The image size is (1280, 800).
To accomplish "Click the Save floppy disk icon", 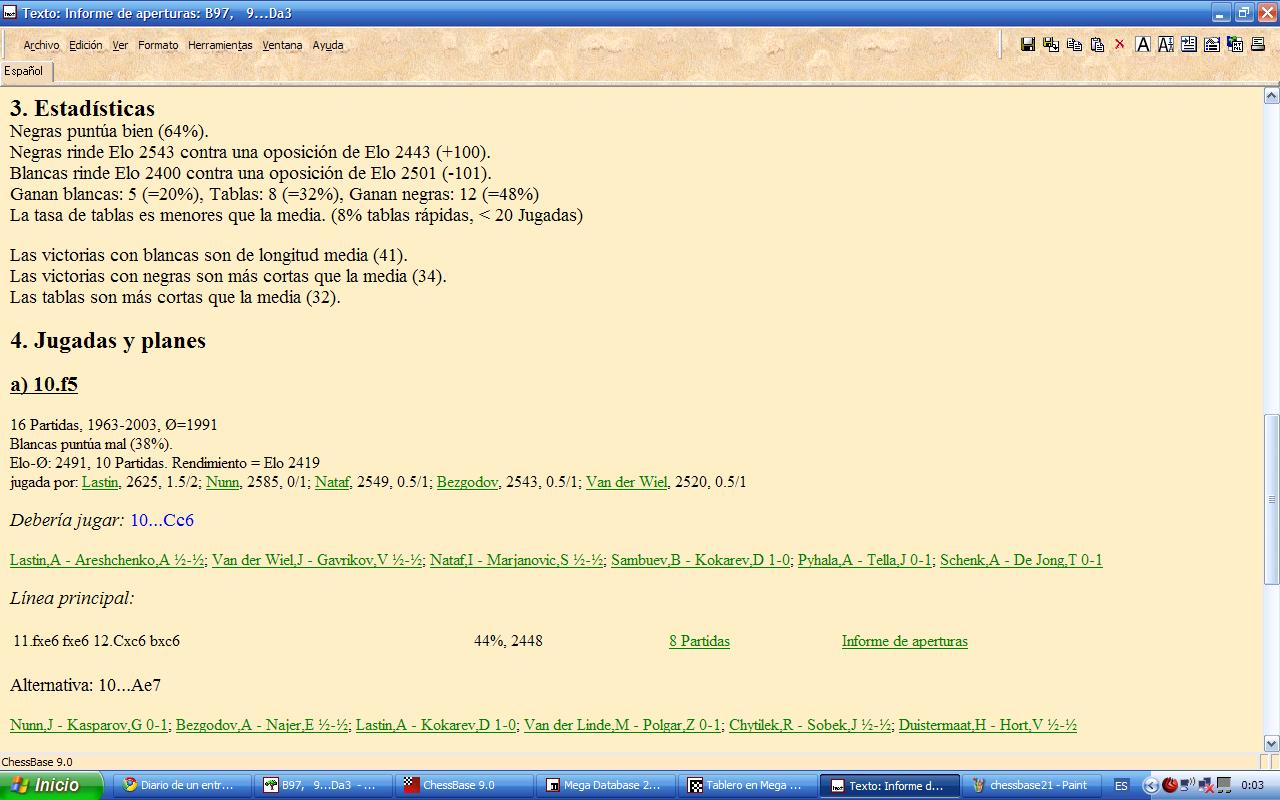I will pyautogui.click(x=1027, y=44).
